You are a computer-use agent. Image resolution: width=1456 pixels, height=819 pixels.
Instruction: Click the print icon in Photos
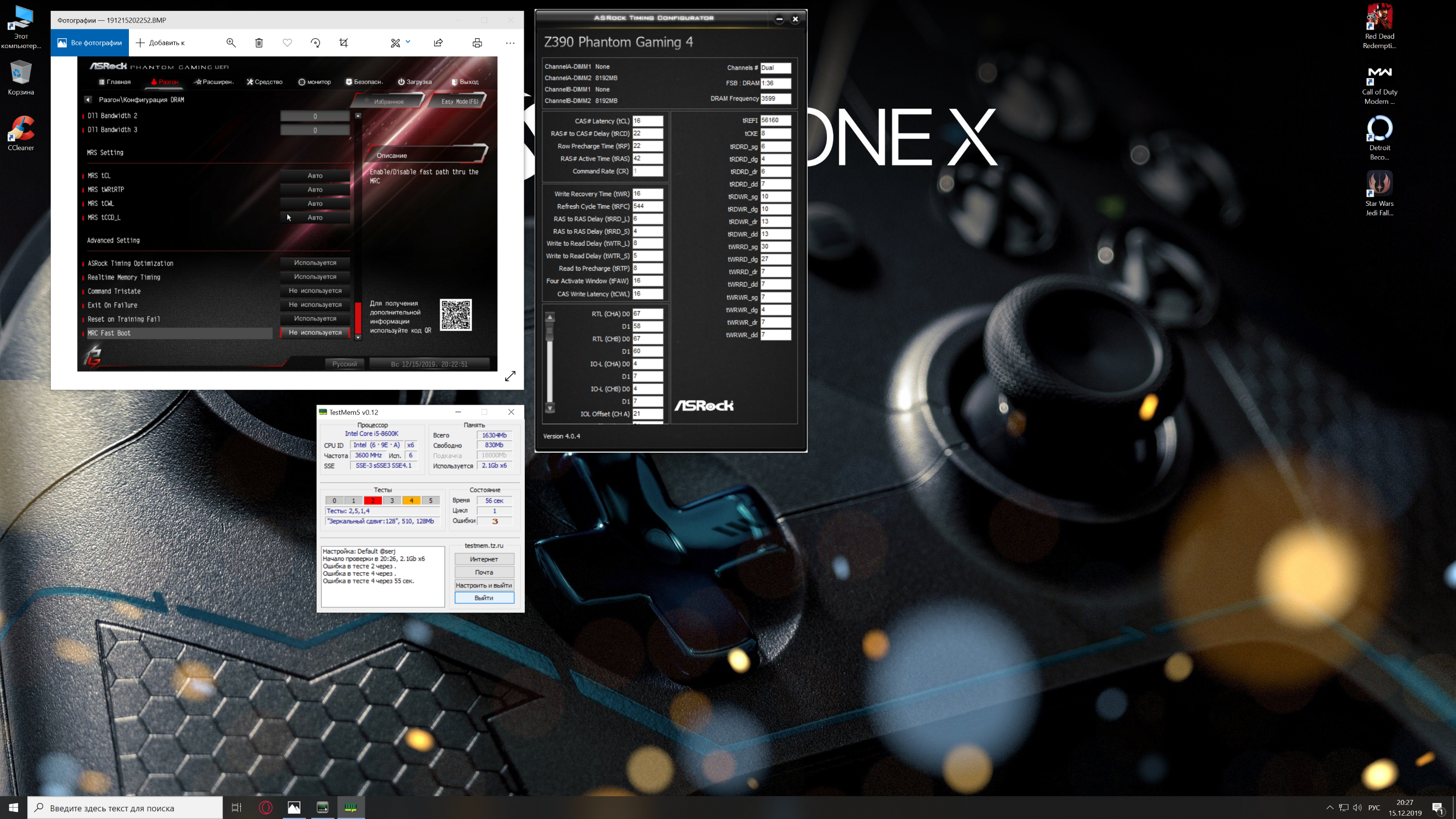pos(477,43)
